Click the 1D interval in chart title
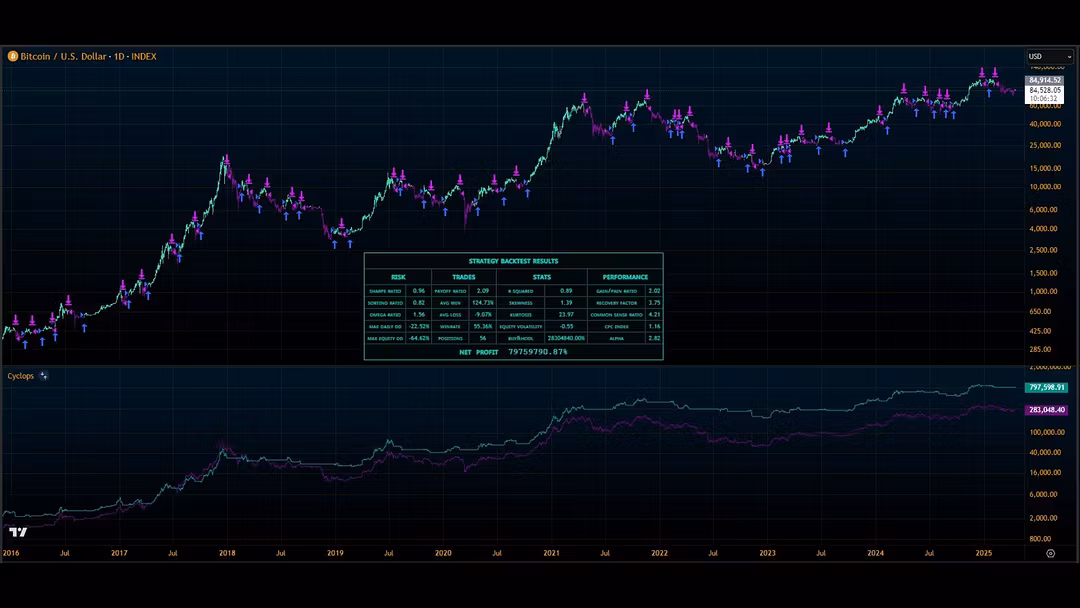 click(118, 57)
